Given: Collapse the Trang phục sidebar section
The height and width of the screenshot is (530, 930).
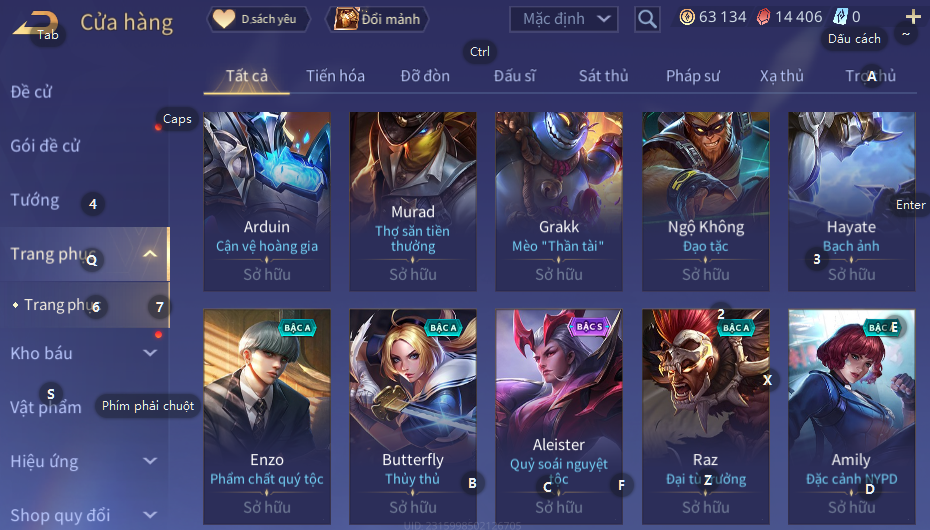Looking at the screenshot, I should click(150, 254).
